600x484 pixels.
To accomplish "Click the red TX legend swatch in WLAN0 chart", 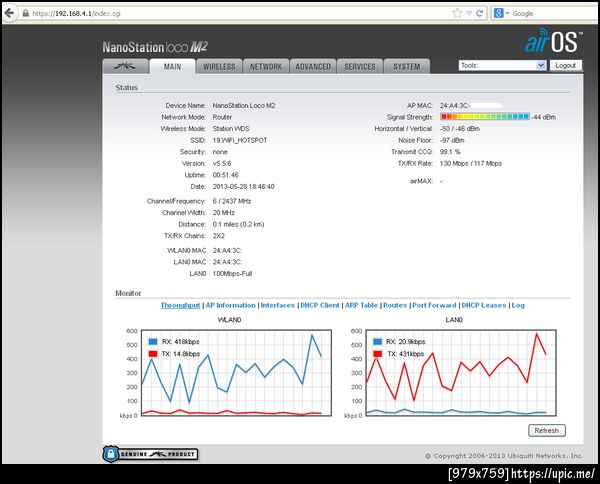I will (x=153, y=354).
